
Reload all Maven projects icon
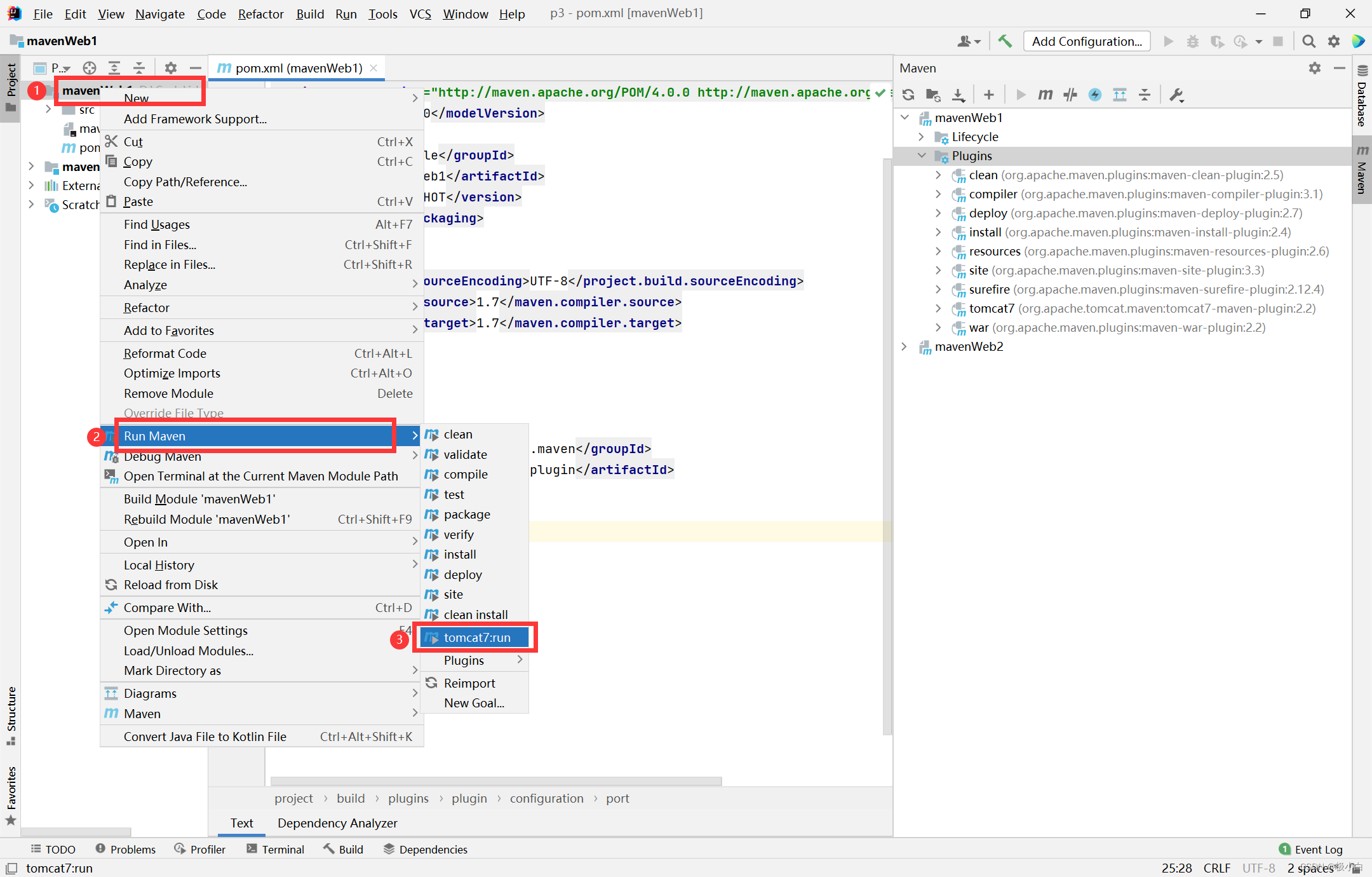click(x=908, y=95)
